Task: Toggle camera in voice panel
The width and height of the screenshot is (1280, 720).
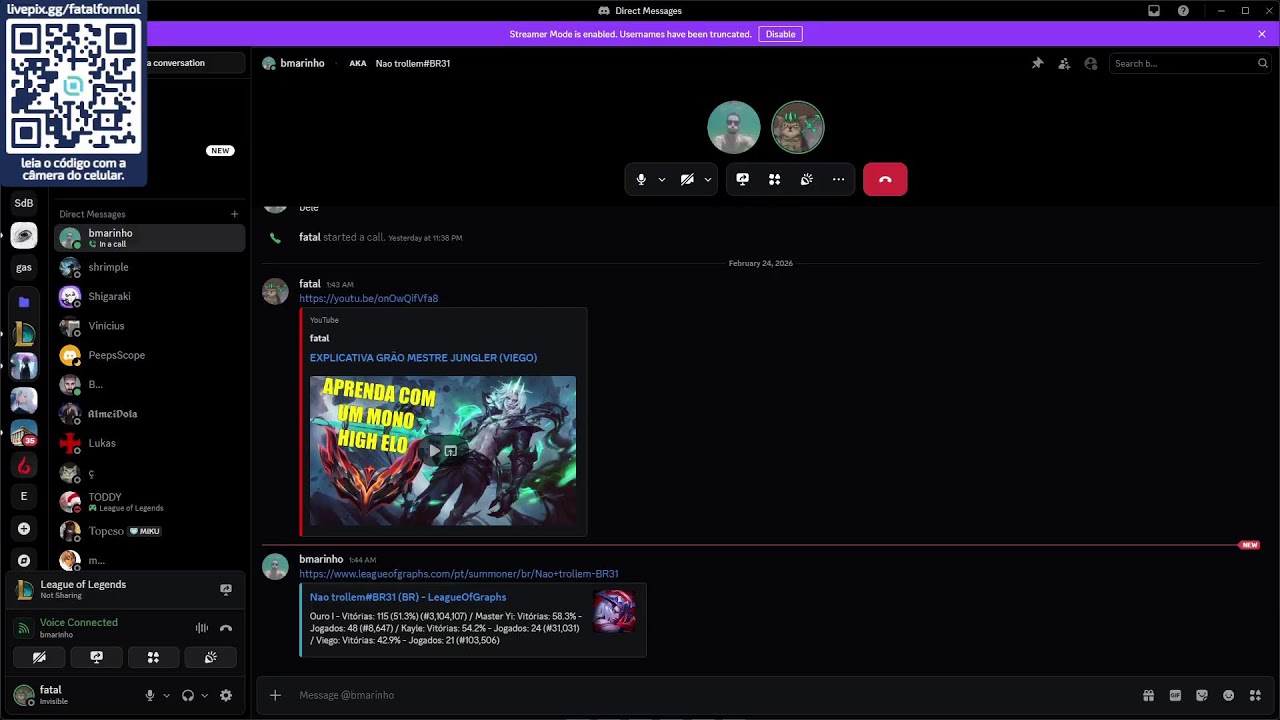Action: click(39, 657)
